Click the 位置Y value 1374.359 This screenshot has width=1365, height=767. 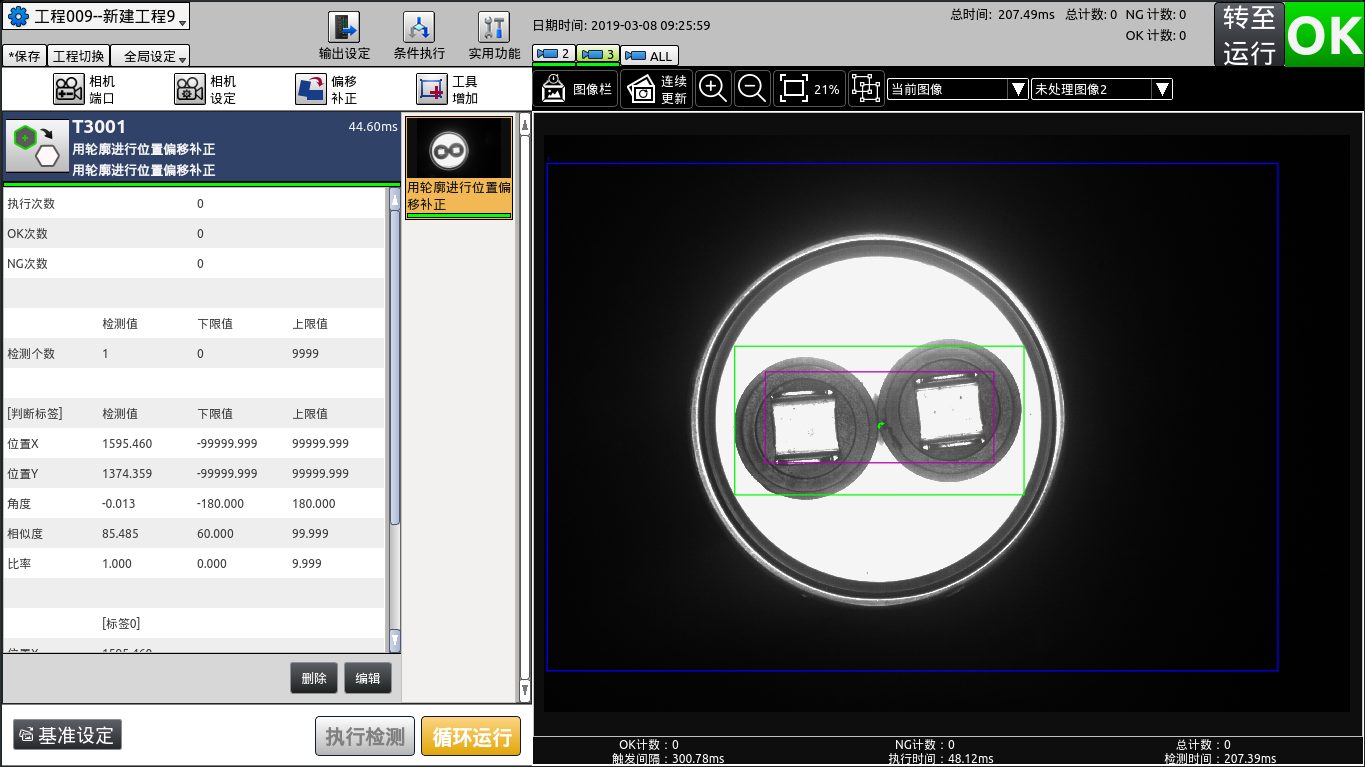point(127,474)
